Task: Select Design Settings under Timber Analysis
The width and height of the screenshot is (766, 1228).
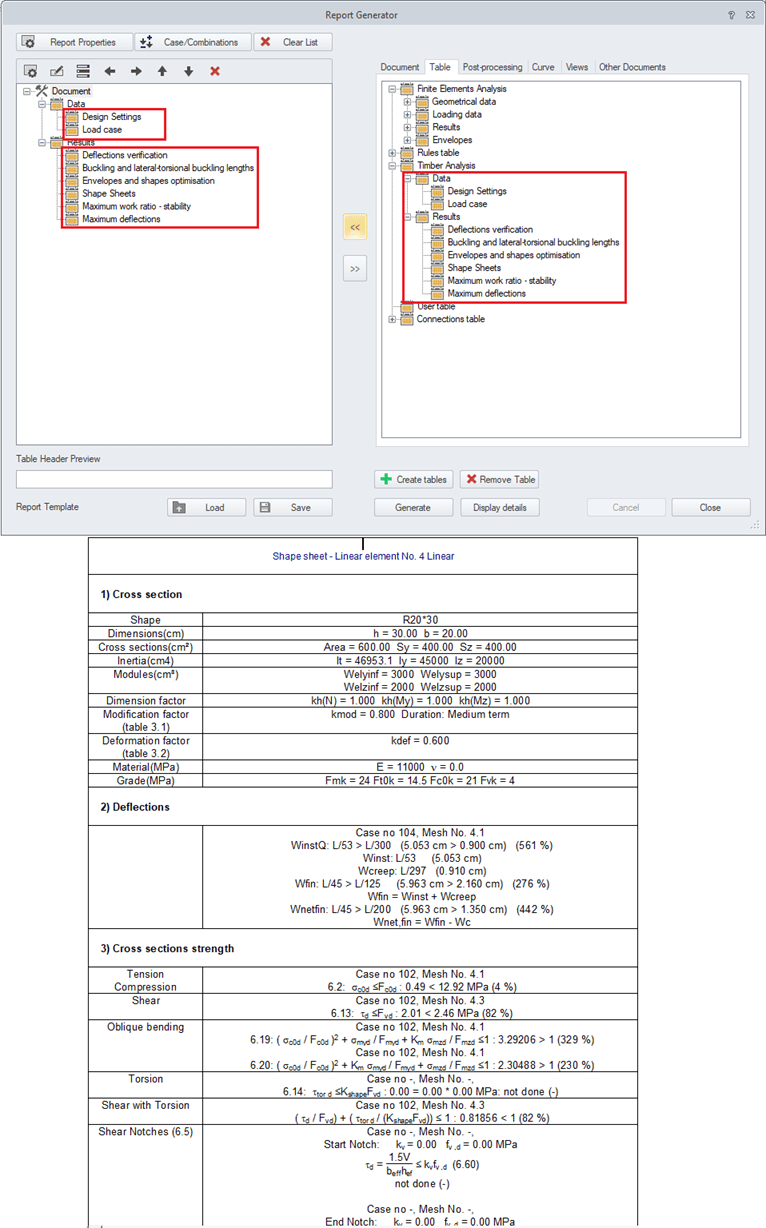Action: [x=477, y=191]
